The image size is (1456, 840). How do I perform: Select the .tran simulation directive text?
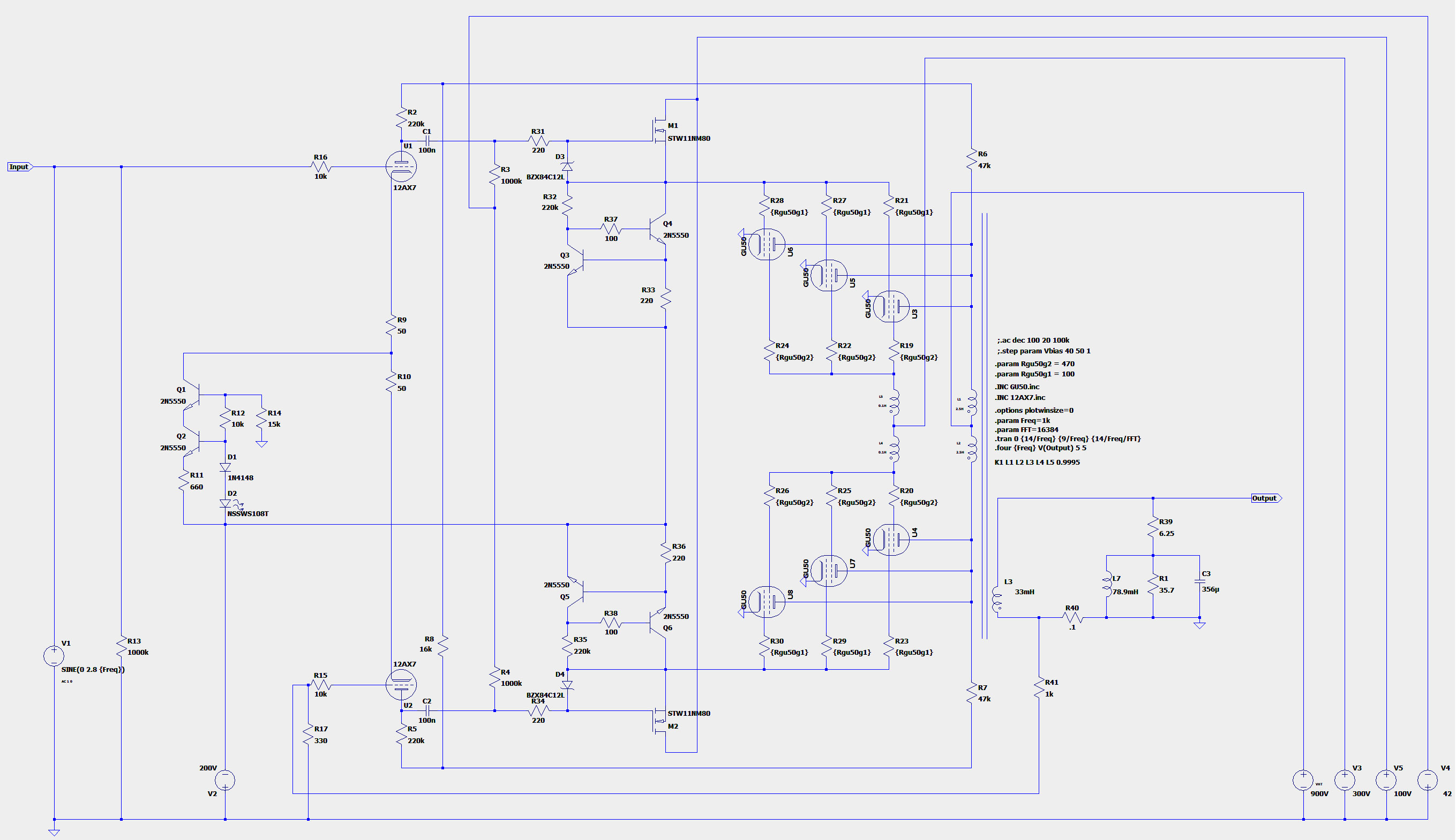tap(1067, 438)
